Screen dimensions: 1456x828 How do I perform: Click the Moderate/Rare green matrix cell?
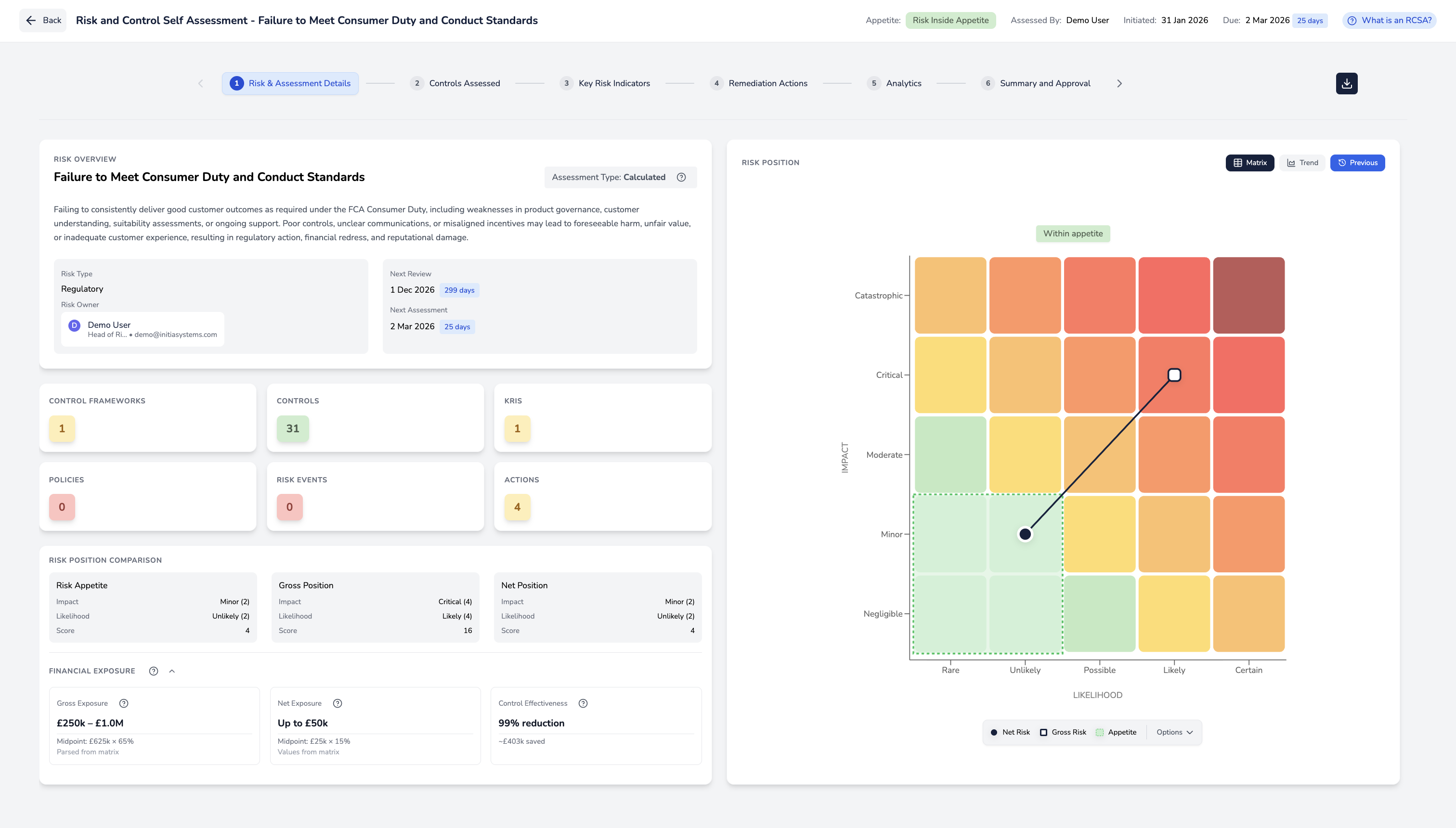click(x=950, y=454)
